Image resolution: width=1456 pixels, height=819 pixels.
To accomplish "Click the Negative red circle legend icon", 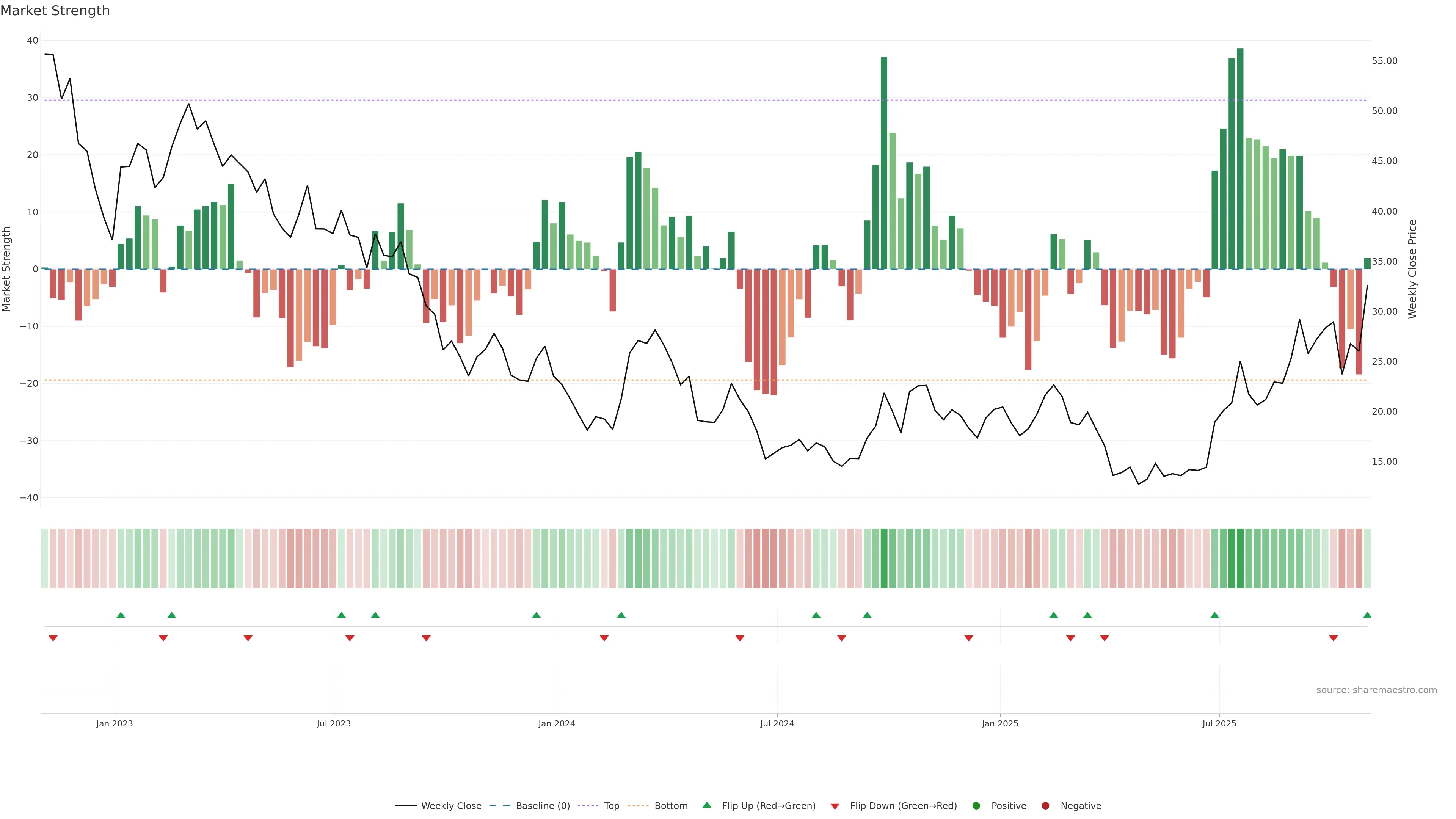I will tap(1045, 805).
